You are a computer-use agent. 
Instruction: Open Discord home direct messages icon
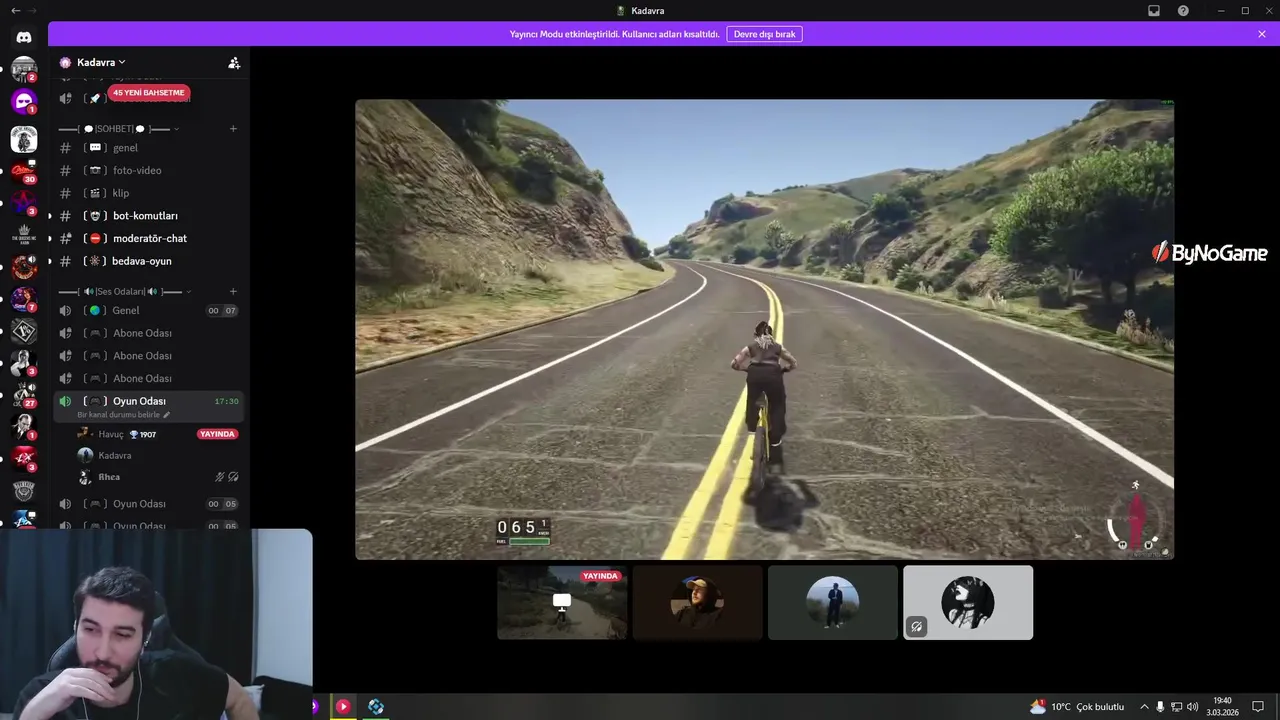(x=24, y=37)
